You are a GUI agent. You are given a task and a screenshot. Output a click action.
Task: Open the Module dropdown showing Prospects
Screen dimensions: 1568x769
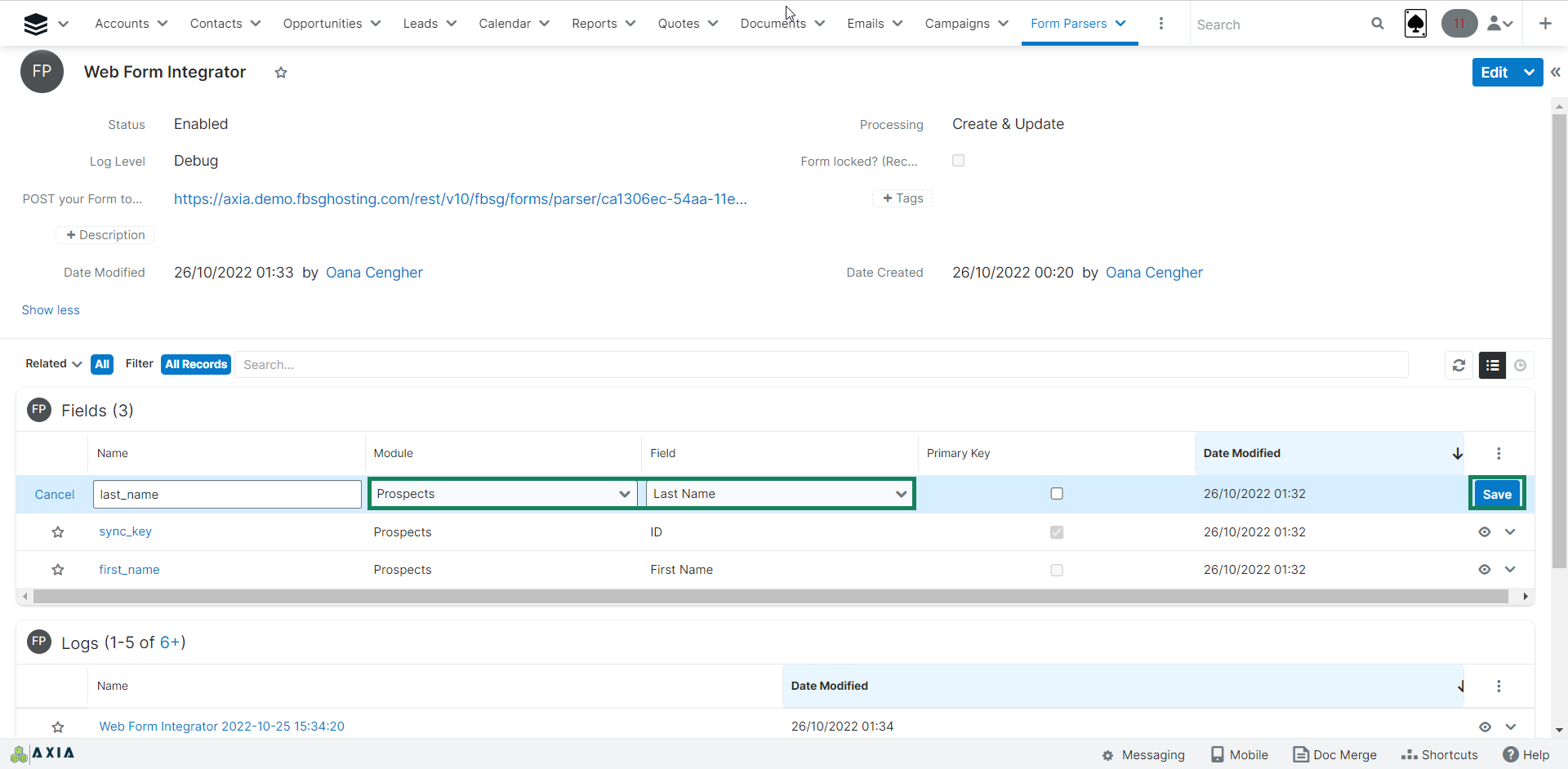click(x=503, y=494)
